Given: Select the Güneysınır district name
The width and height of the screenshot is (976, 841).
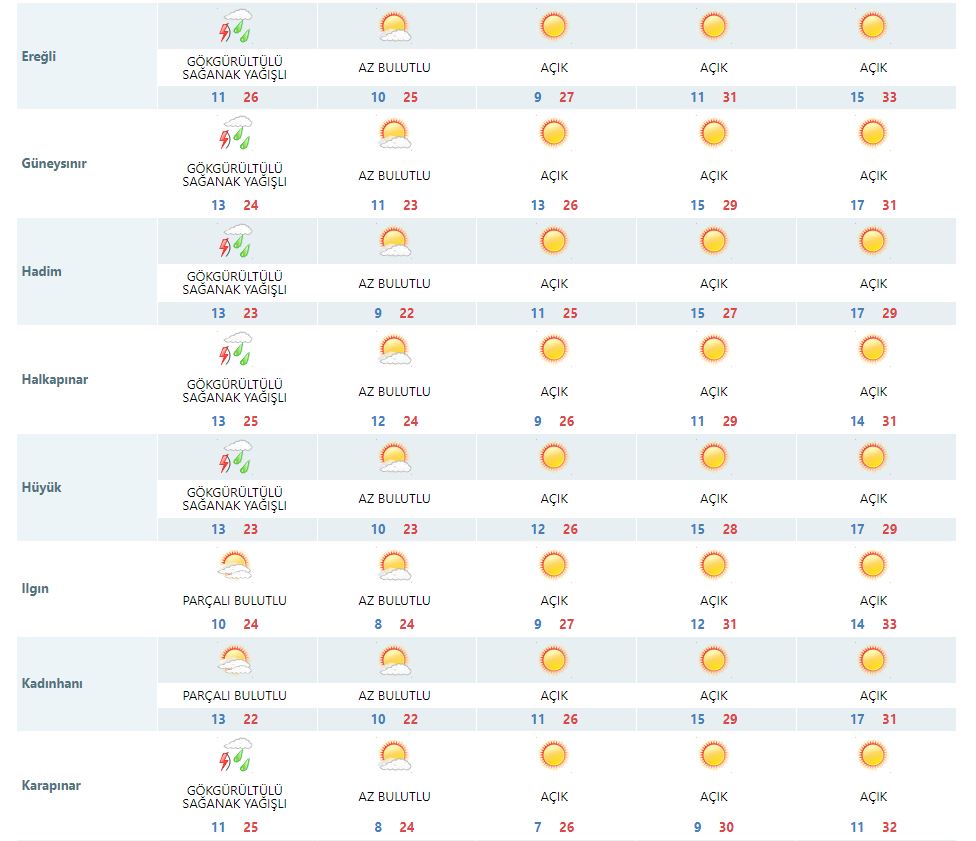Looking at the screenshot, I should pyautogui.click(x=54, y=163).
